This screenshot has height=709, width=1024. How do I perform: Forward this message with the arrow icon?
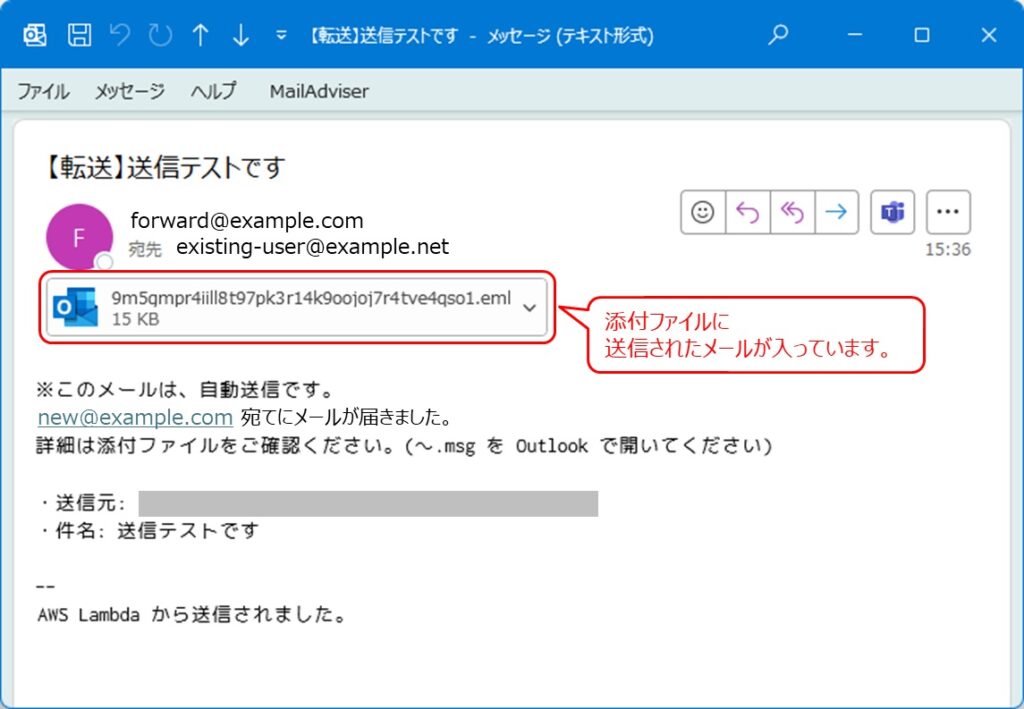tap(836, 212)
